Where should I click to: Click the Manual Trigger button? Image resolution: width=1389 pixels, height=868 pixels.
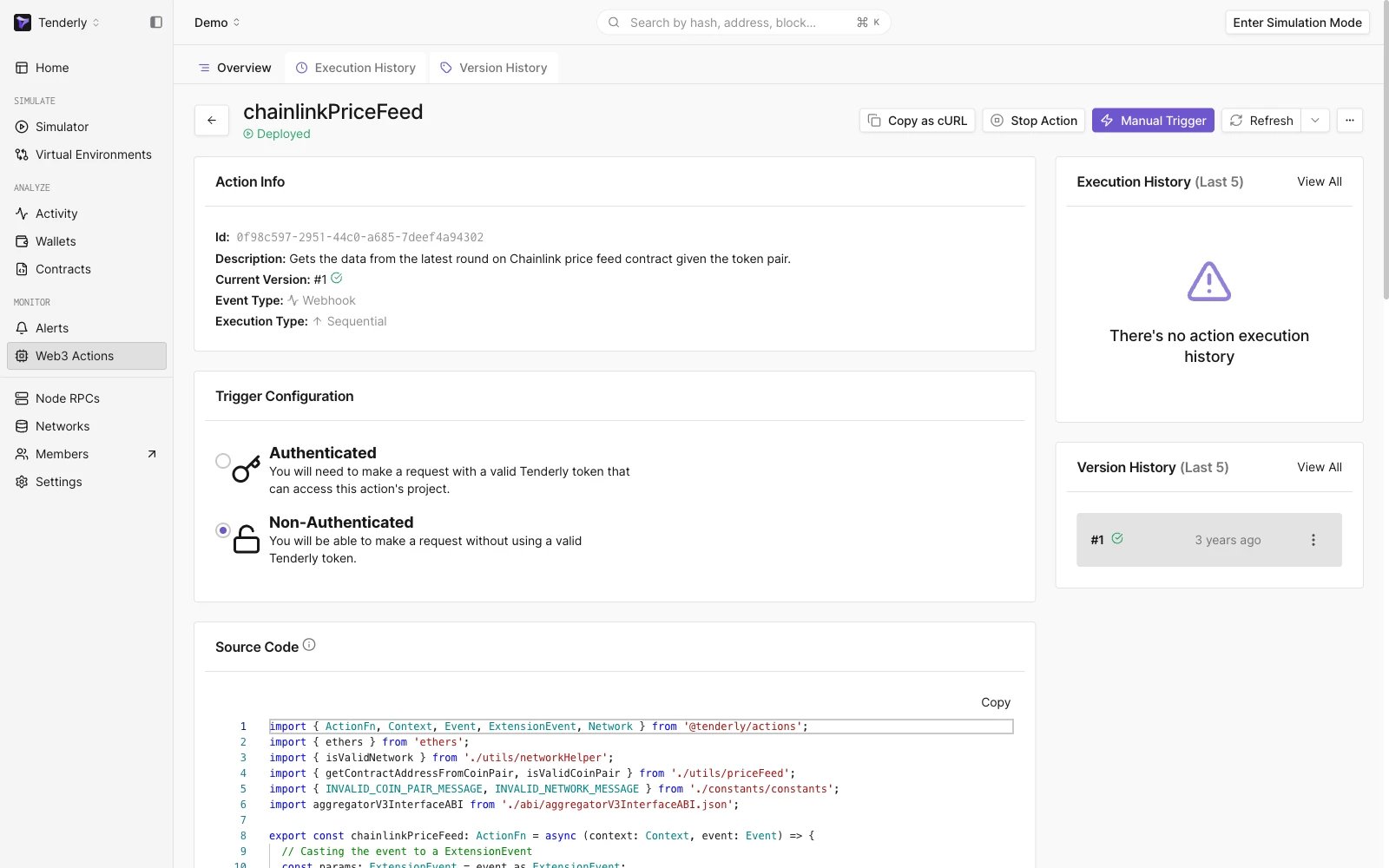1154,121
